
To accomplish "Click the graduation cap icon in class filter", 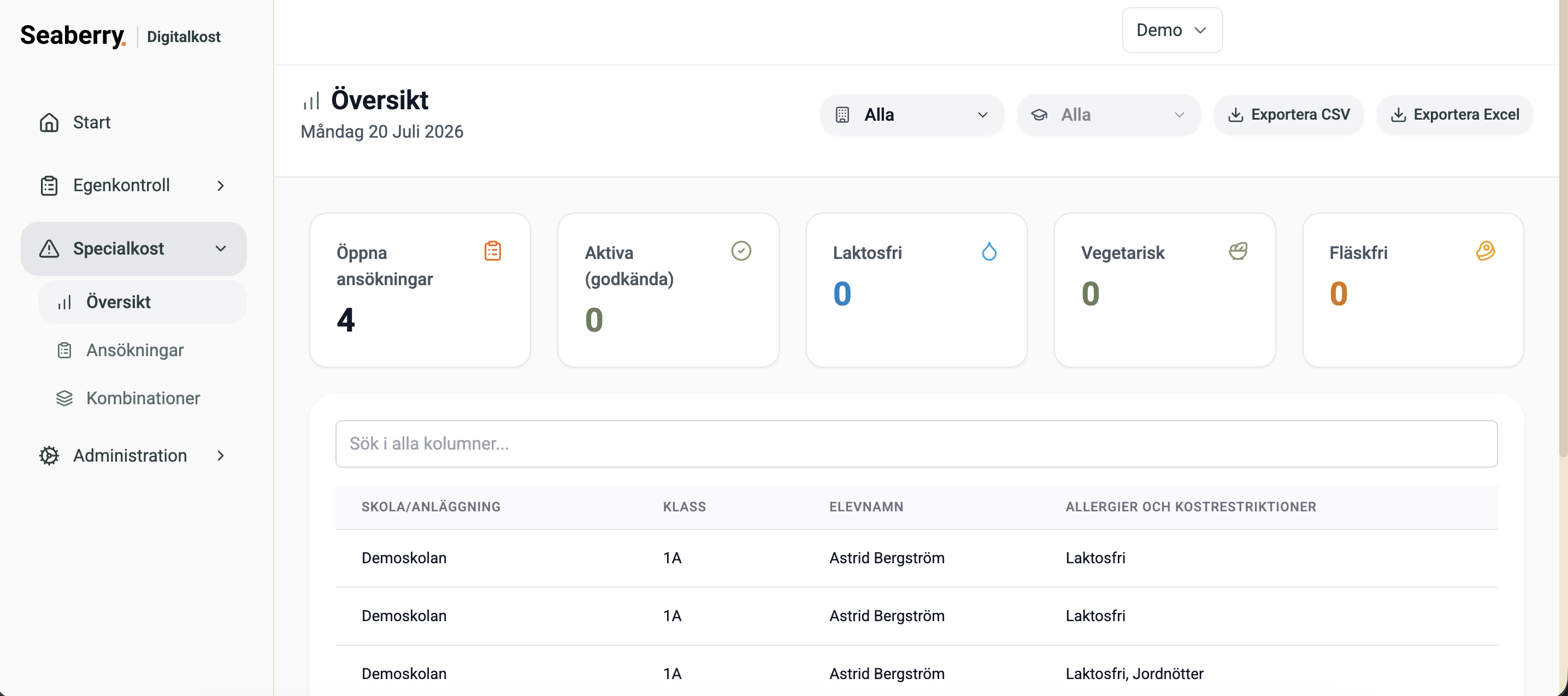I will (x=1039, y=115).
